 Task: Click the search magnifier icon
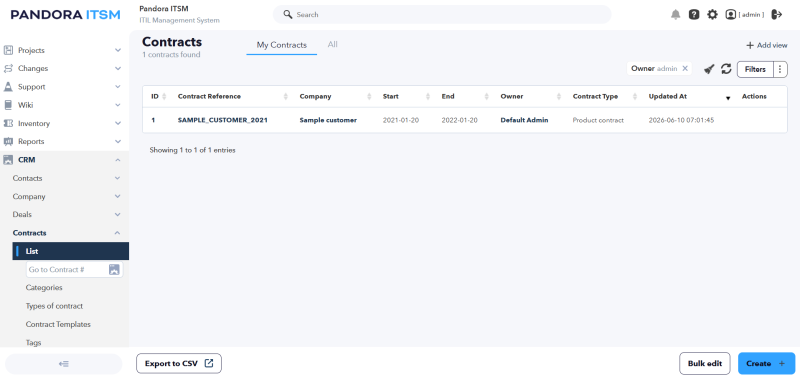pos(288,14)
